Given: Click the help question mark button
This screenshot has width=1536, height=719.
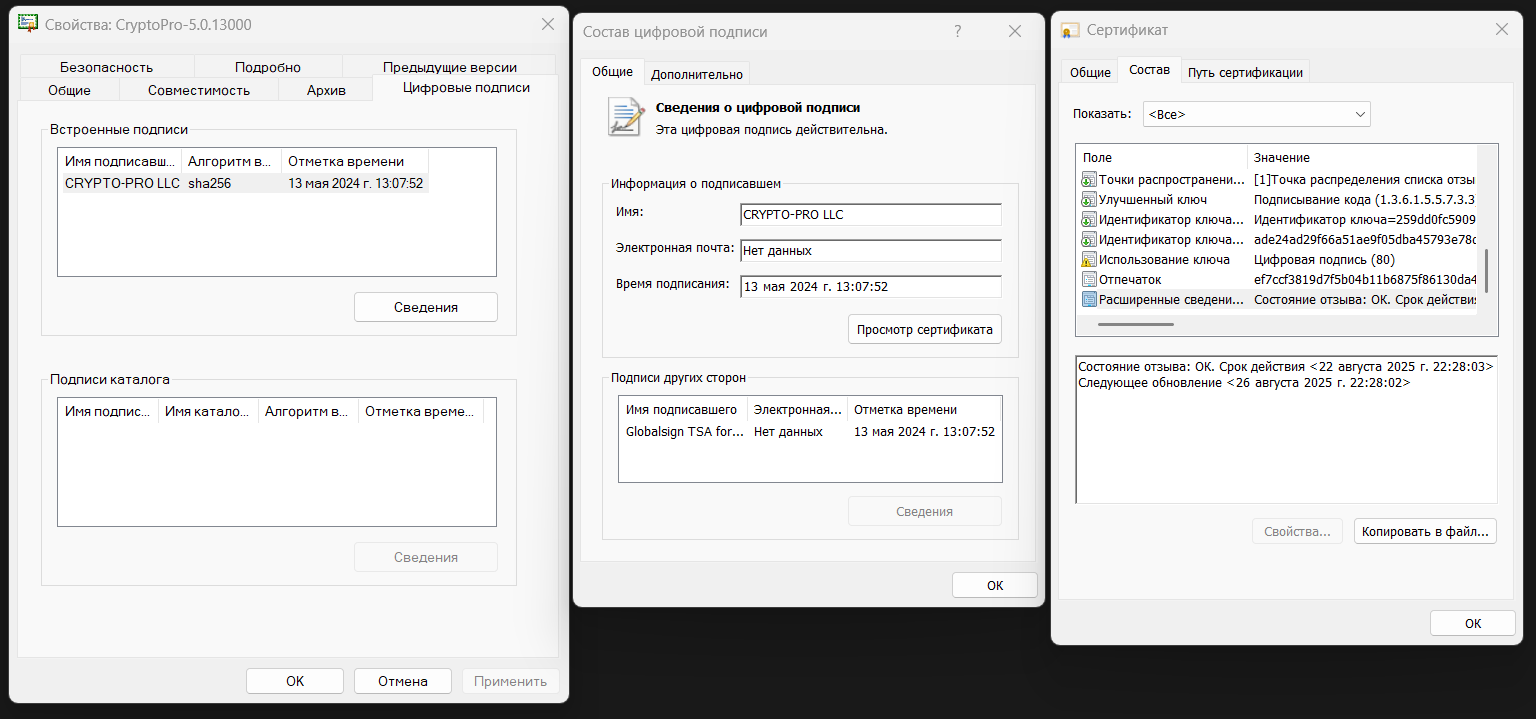Looking at the screenshot, I should [x=958, y=32].
